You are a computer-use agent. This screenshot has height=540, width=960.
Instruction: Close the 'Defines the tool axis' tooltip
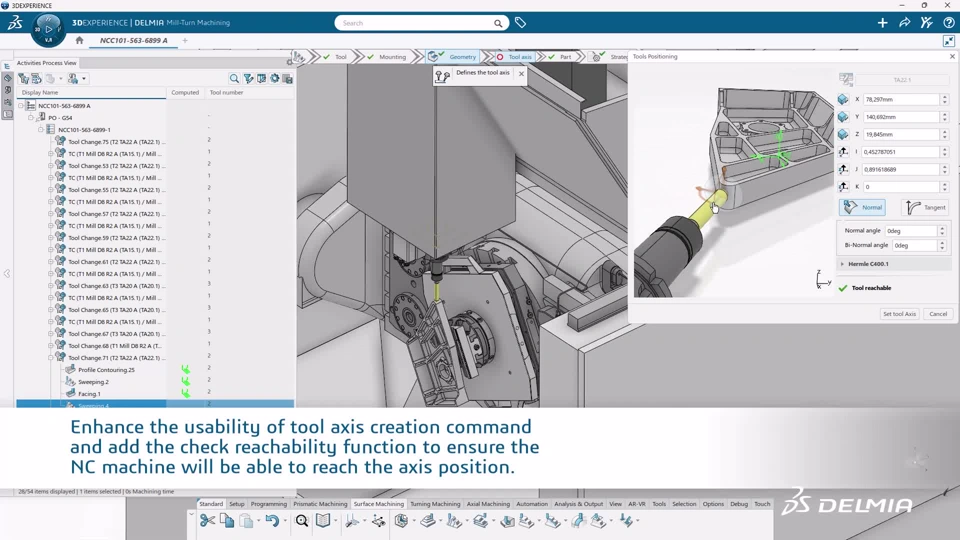pos(521,73)
